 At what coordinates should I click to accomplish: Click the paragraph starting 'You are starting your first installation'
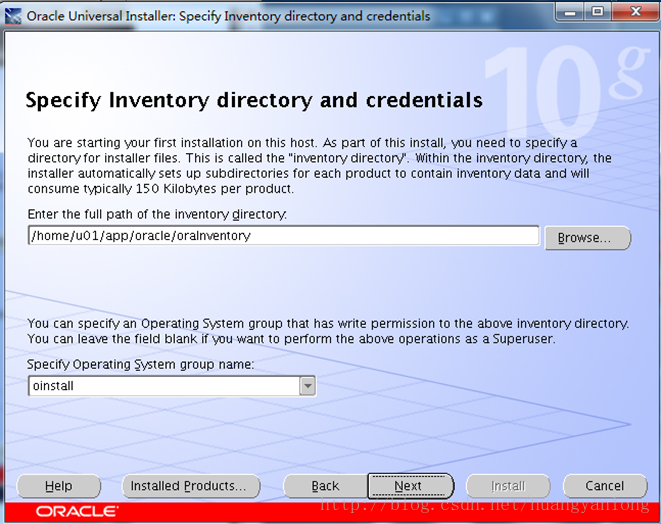[319, 166]
